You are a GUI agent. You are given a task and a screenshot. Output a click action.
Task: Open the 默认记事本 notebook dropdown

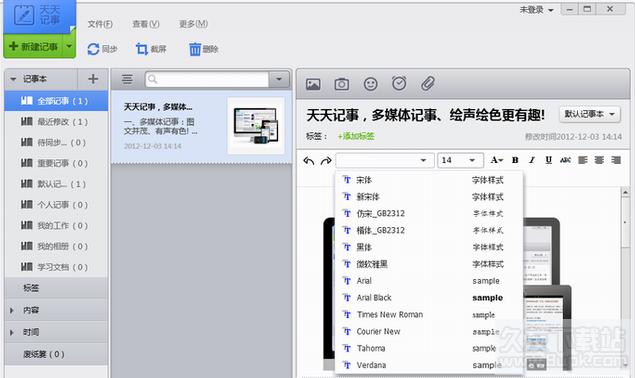[x=590, y=114]
